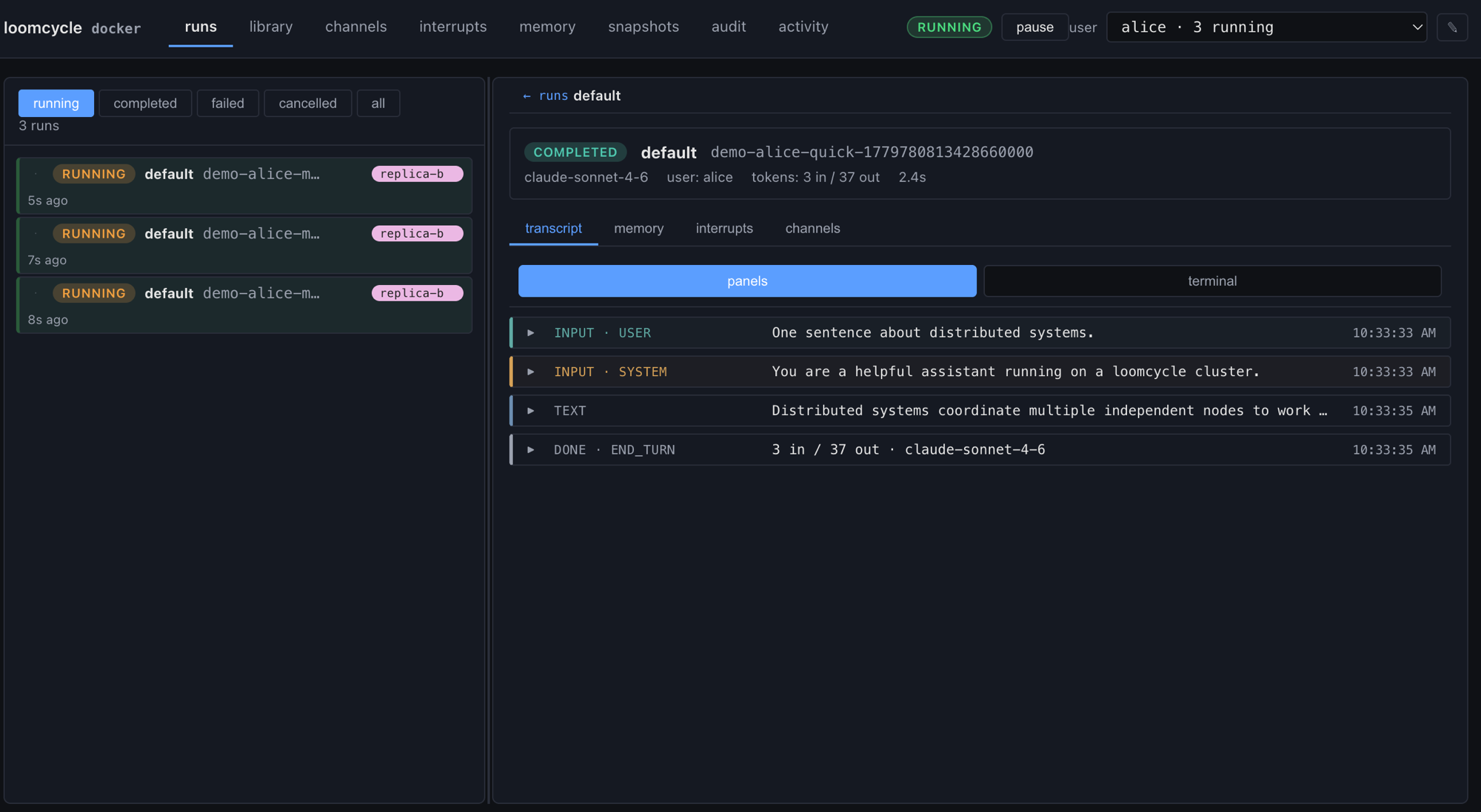Click replica-b tag on the 8s ago run
This screenshot has width=1481, height=812.
pyautogui.click(x=417, y=293)
